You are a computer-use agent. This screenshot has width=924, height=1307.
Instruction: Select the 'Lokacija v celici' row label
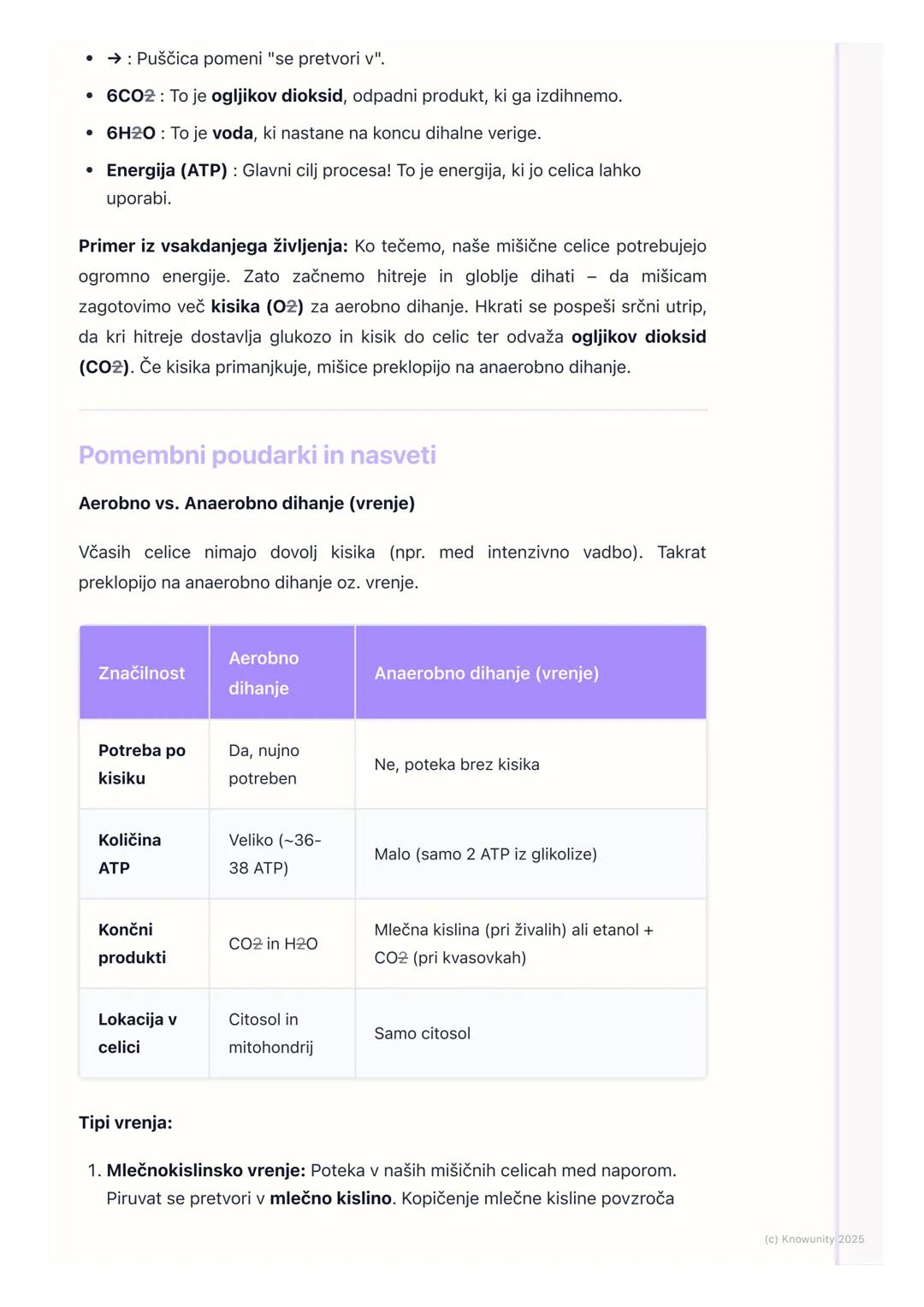(x=137, y=1033)
